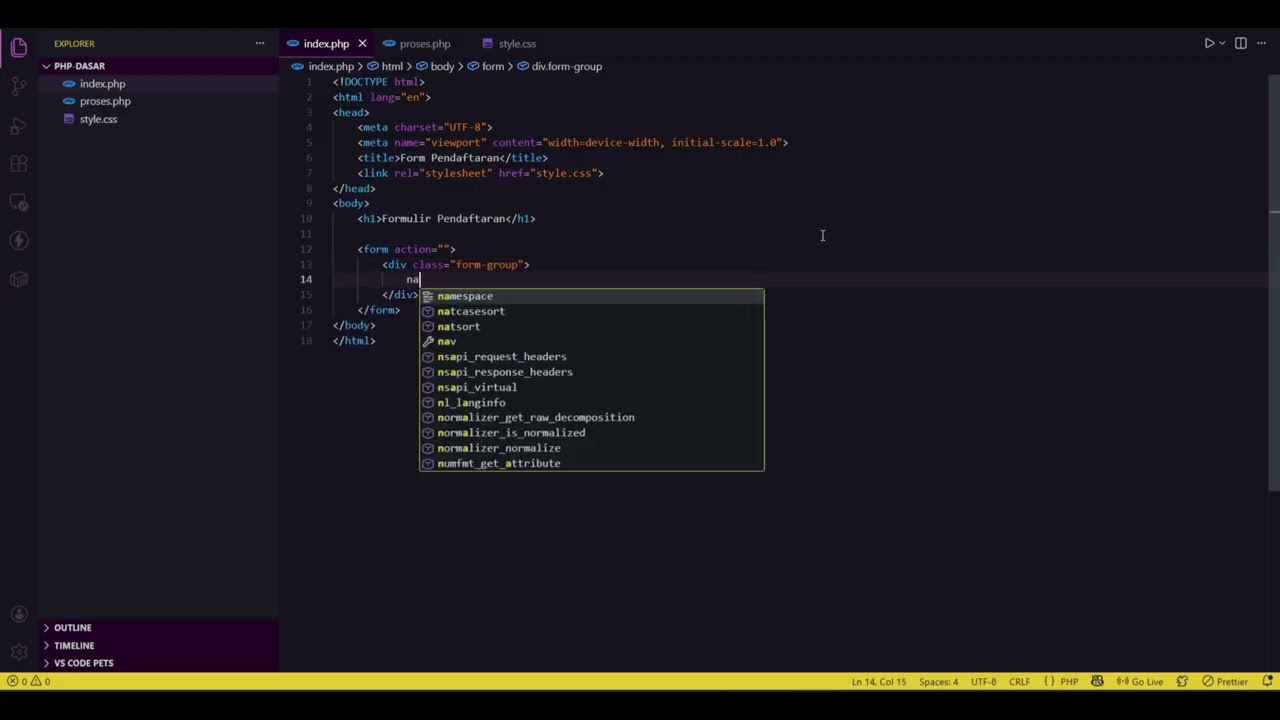
Task: Open the Run and Debug view
Action: pos(19,125)
